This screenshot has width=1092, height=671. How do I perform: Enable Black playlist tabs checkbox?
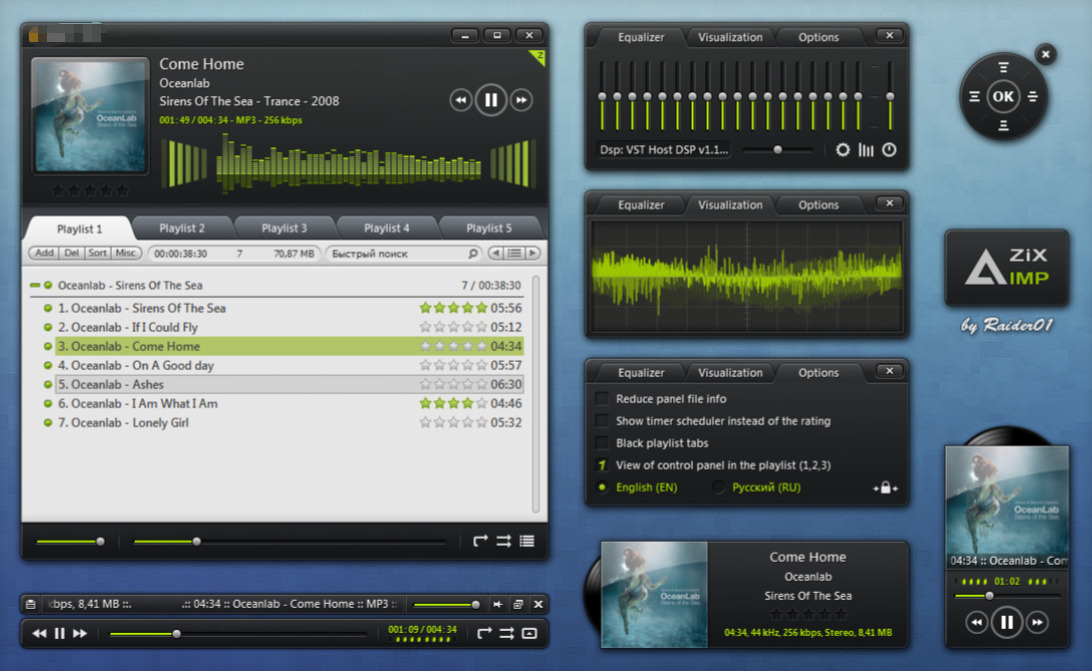coord(602,443)
